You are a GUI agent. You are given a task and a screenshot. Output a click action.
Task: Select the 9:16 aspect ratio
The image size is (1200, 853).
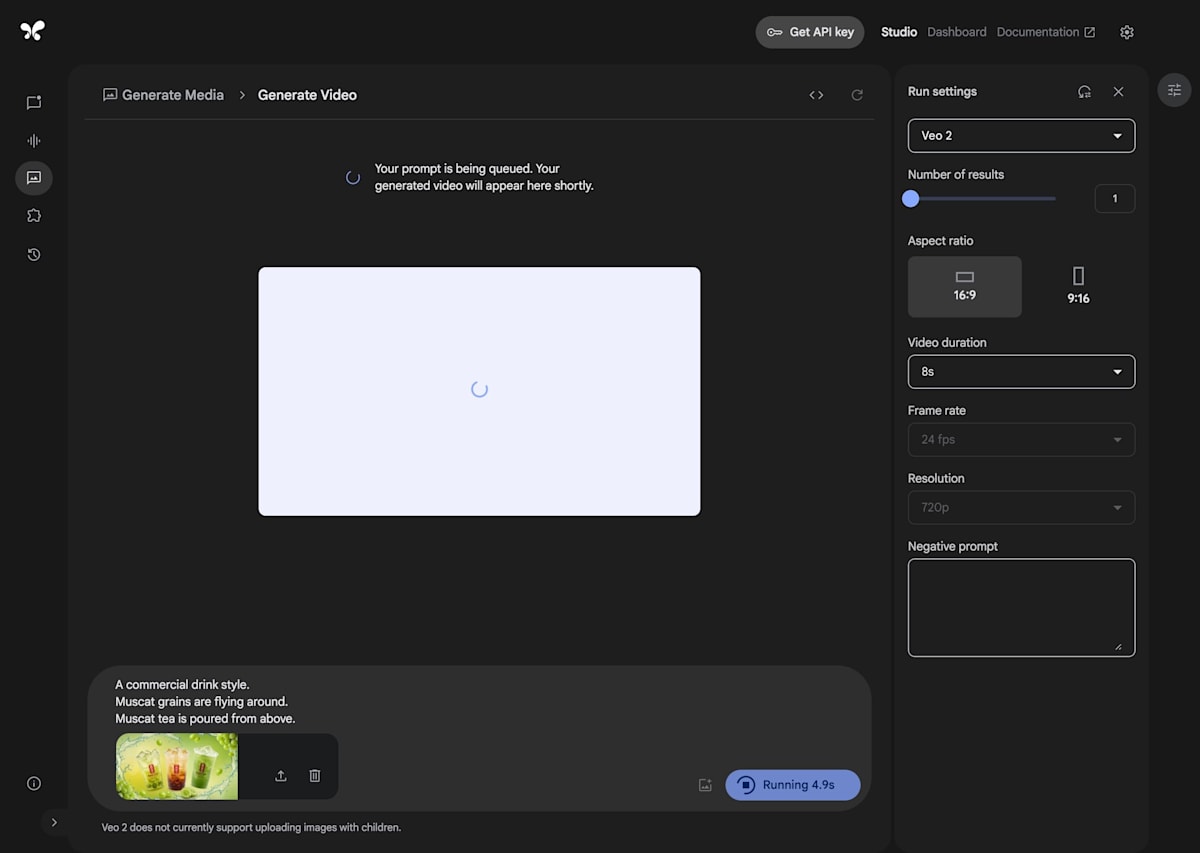pos(1078,287)
